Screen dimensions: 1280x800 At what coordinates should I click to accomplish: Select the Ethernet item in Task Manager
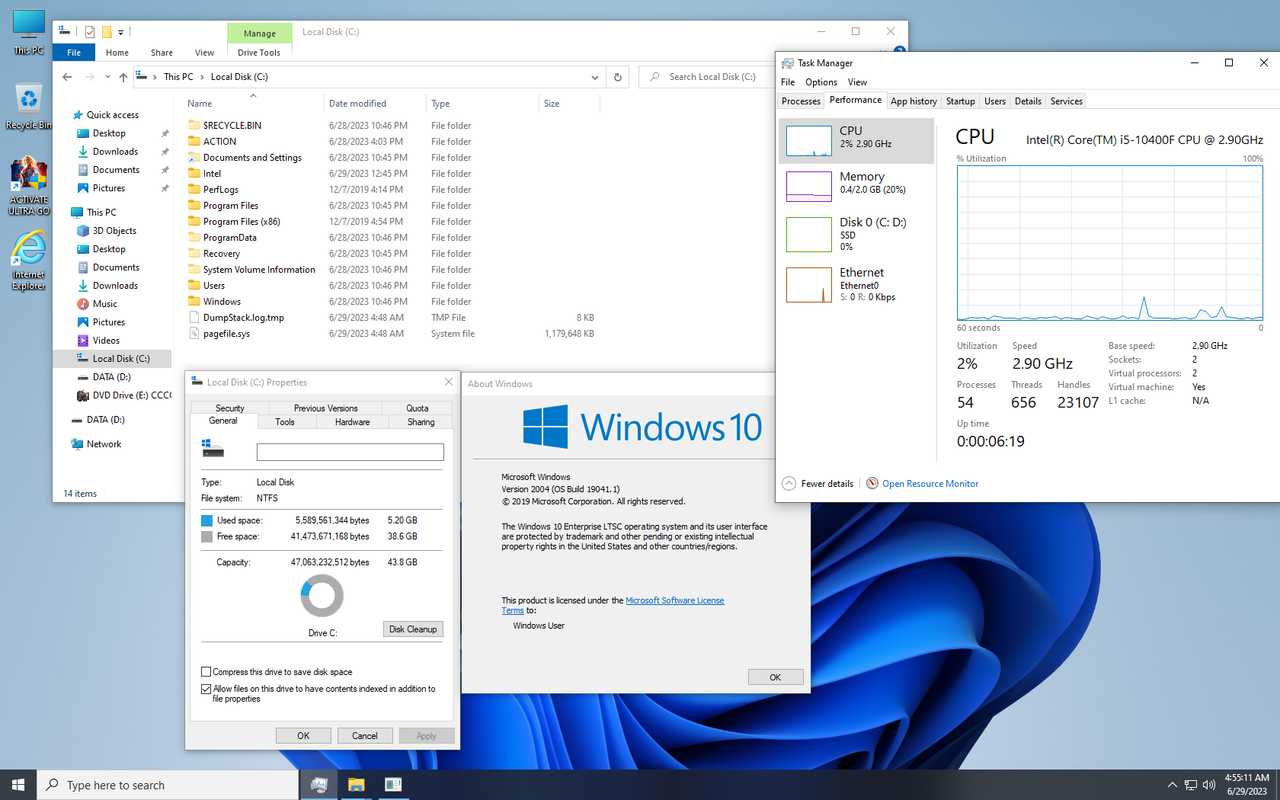tap(856, 284)
